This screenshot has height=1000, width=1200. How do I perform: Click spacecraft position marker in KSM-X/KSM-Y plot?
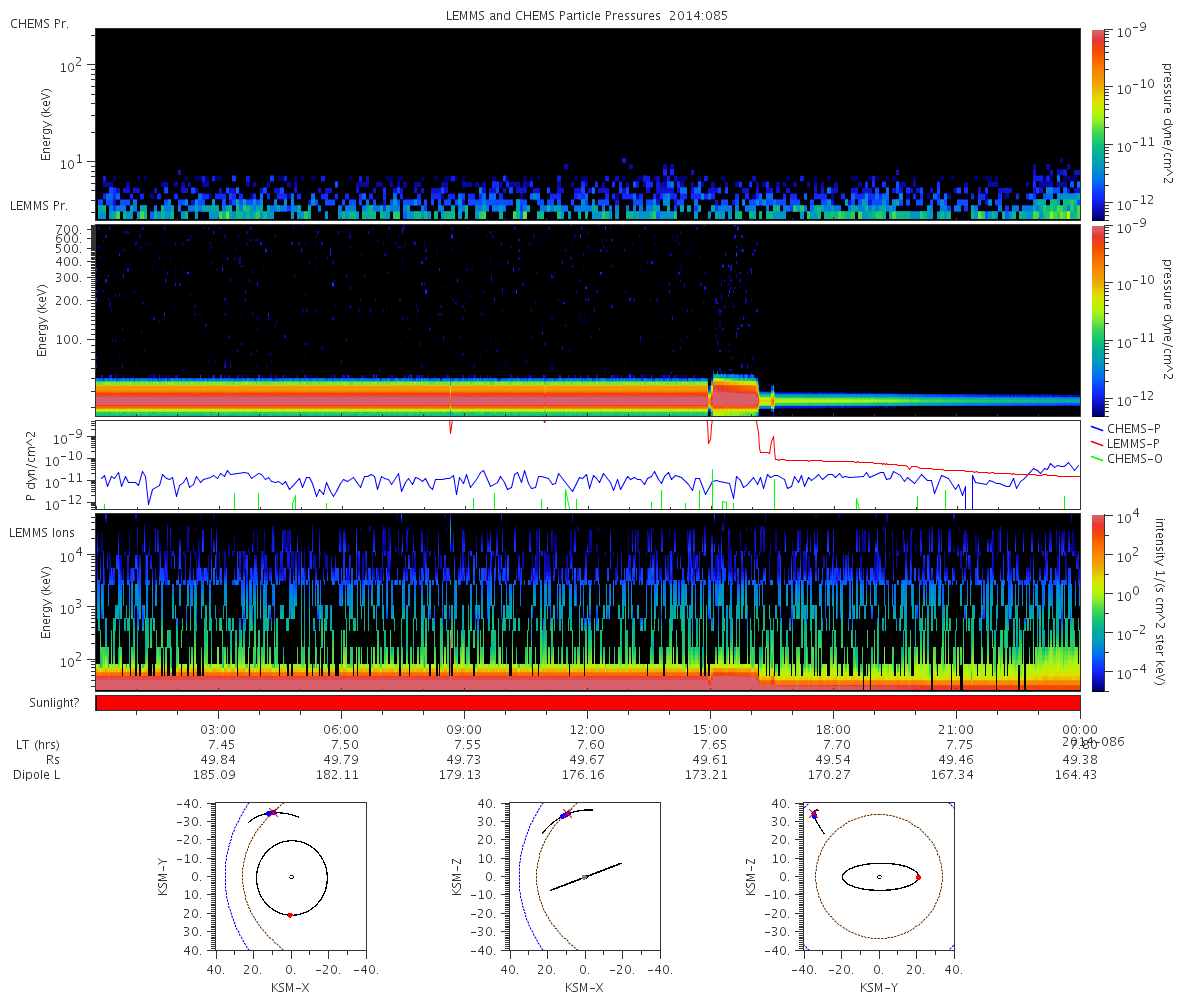click(x=270, y=813)
